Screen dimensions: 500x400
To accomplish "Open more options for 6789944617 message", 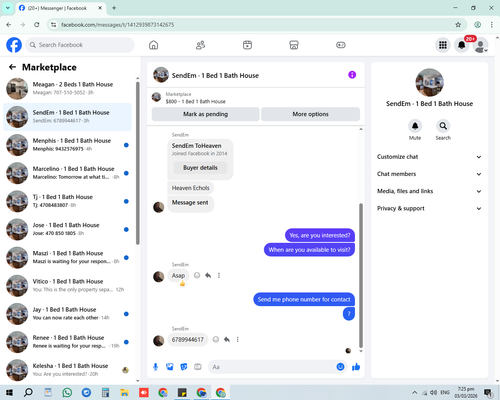I will click(x=237, y=339).
